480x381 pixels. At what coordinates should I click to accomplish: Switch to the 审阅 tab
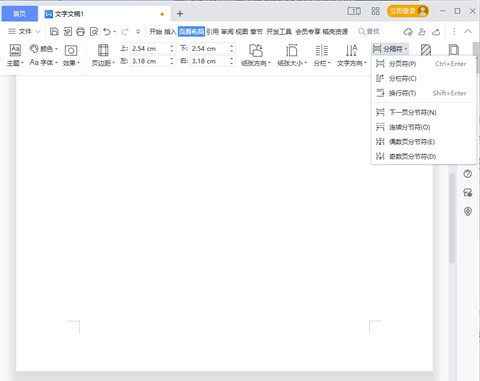(x=227, y=32)
